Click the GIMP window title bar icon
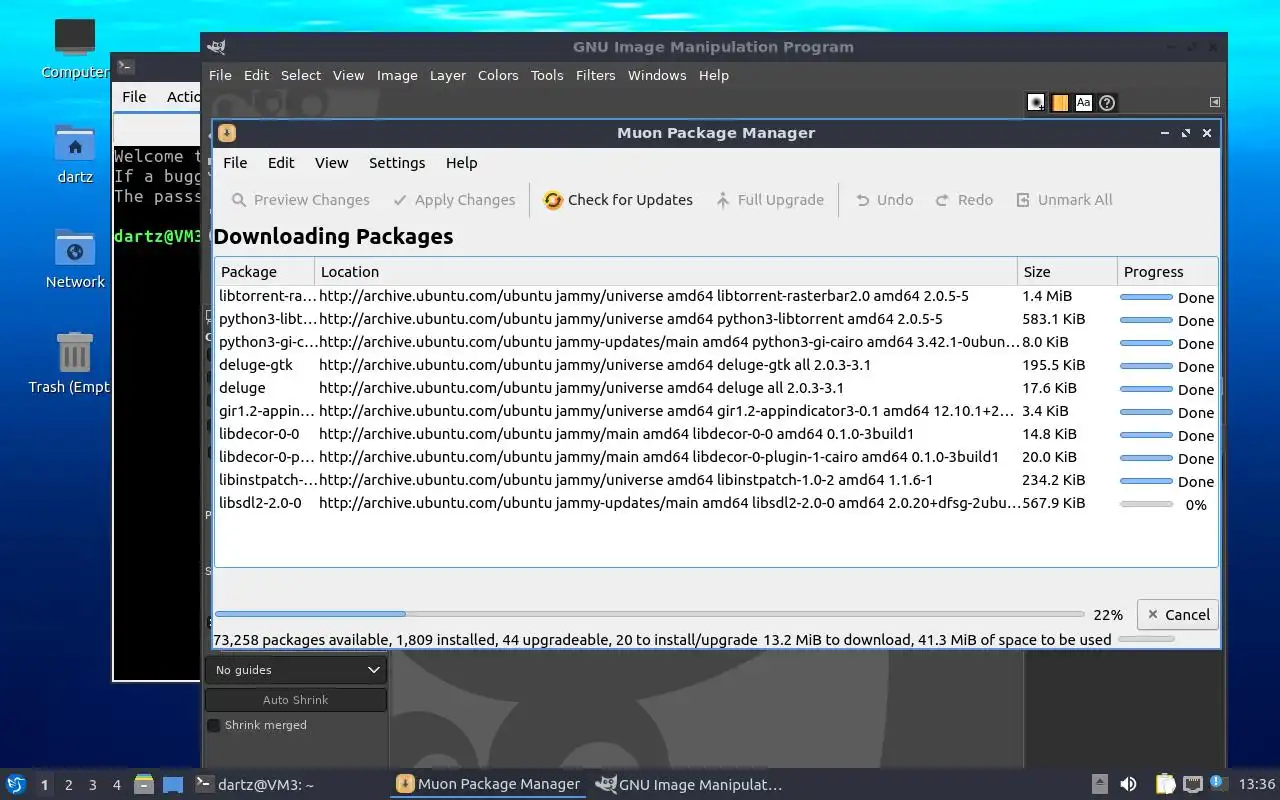The width and height of the screenshot is (1280, 800). tap(215, 46)
